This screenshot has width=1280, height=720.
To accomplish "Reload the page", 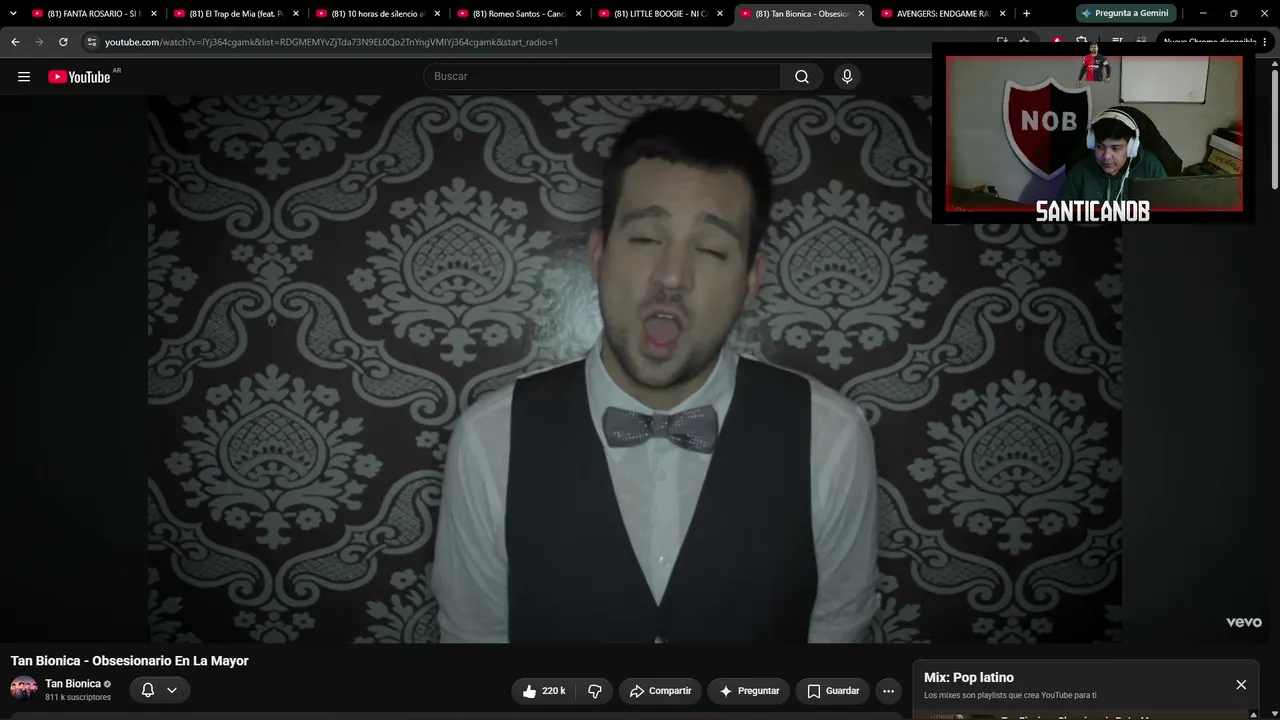I will pyautogui.click(x=63, y=42).
